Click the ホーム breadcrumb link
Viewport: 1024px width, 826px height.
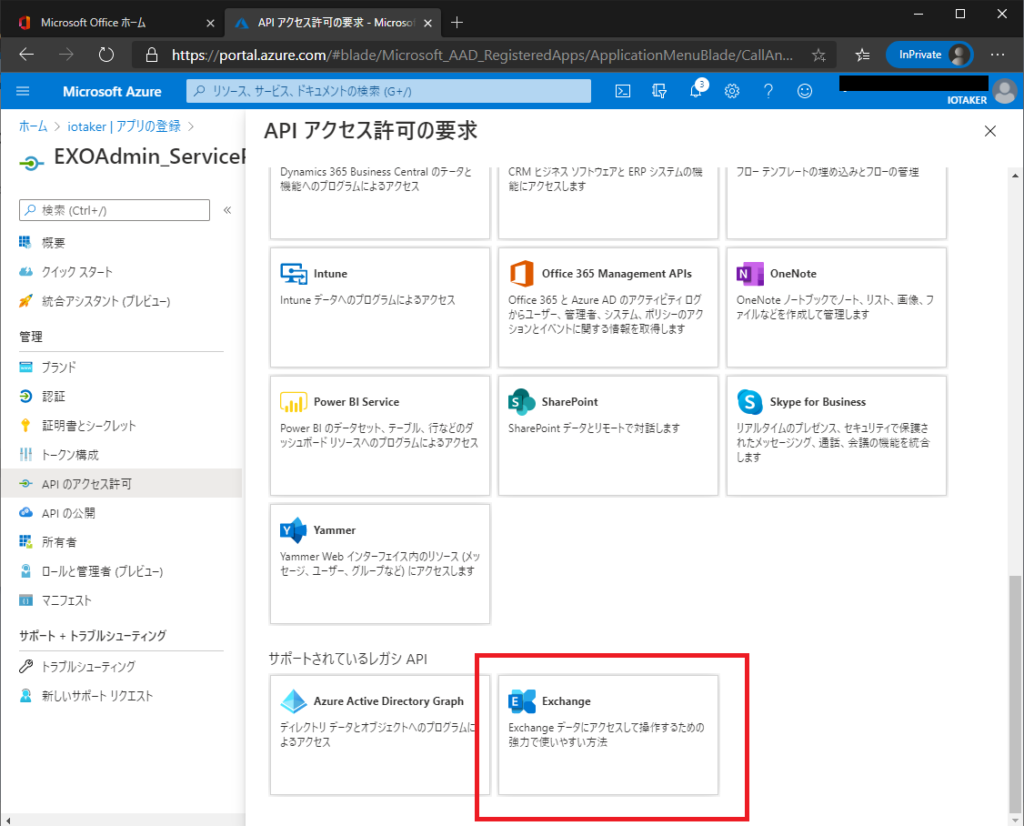point(33,126)
